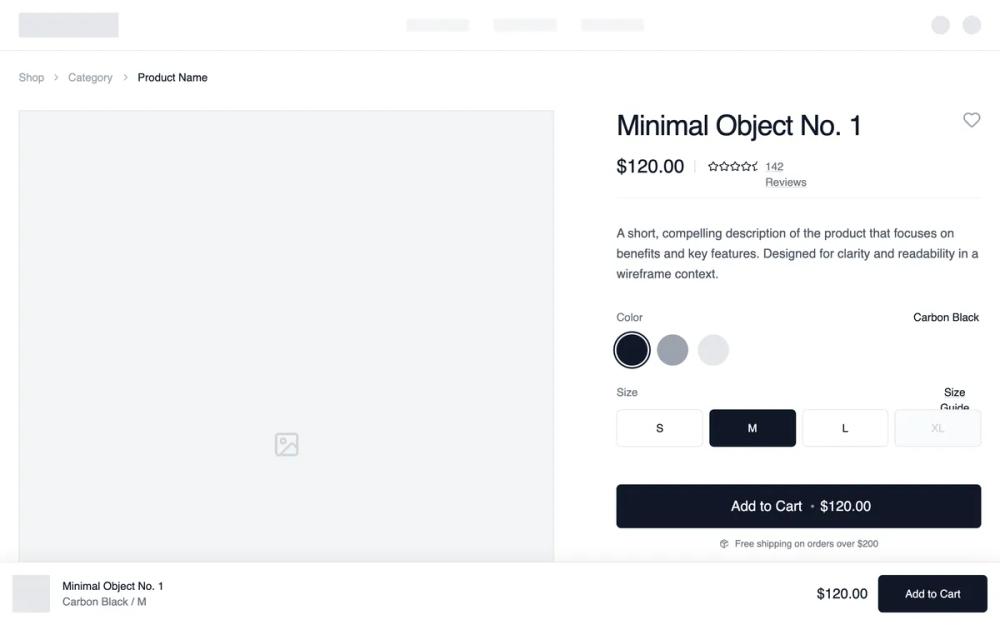Click Add to Cart for $120.00
The image size is (1000, 625).
point(798,506)
